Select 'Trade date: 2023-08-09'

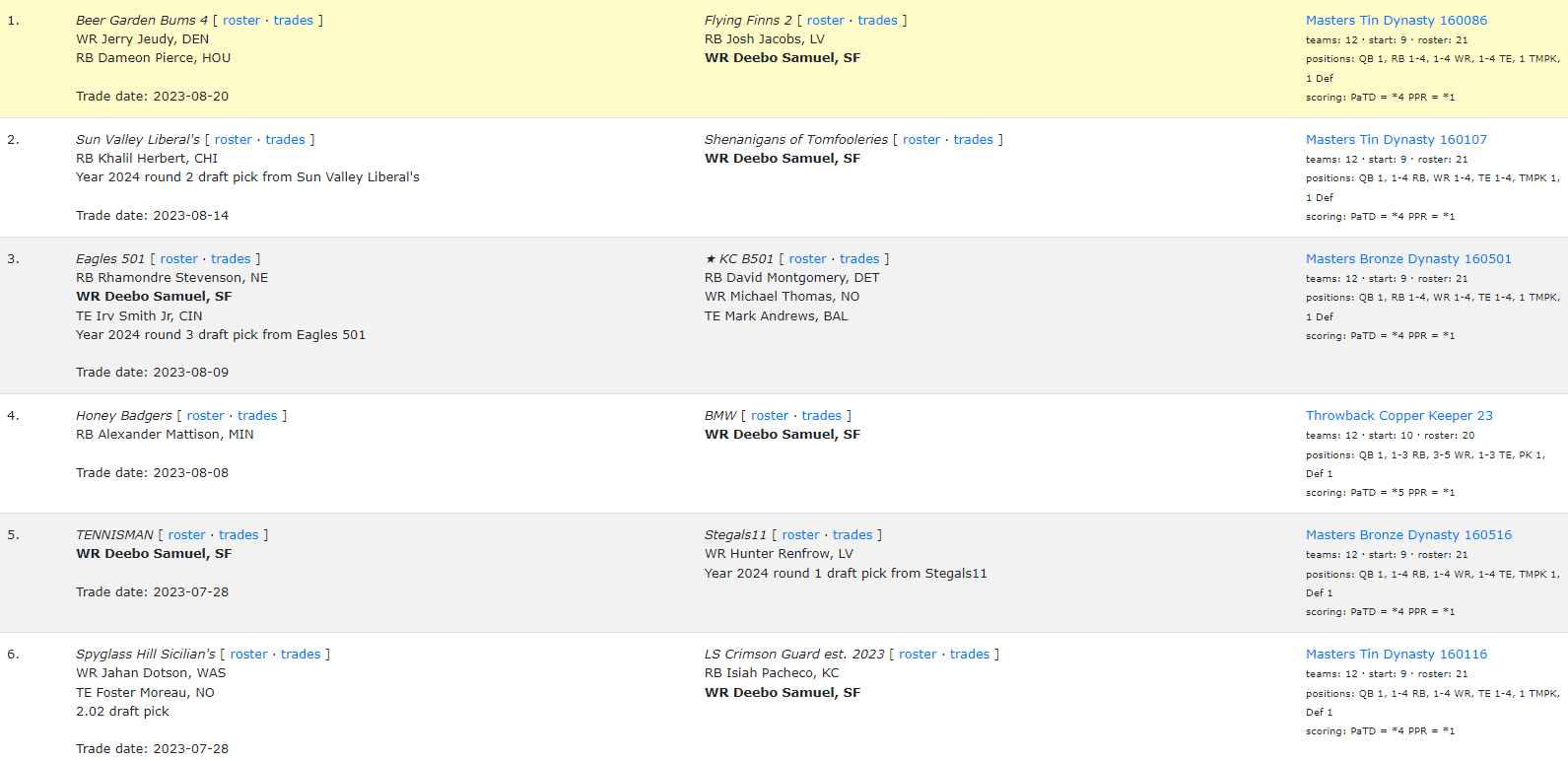[x=153, y=372]
